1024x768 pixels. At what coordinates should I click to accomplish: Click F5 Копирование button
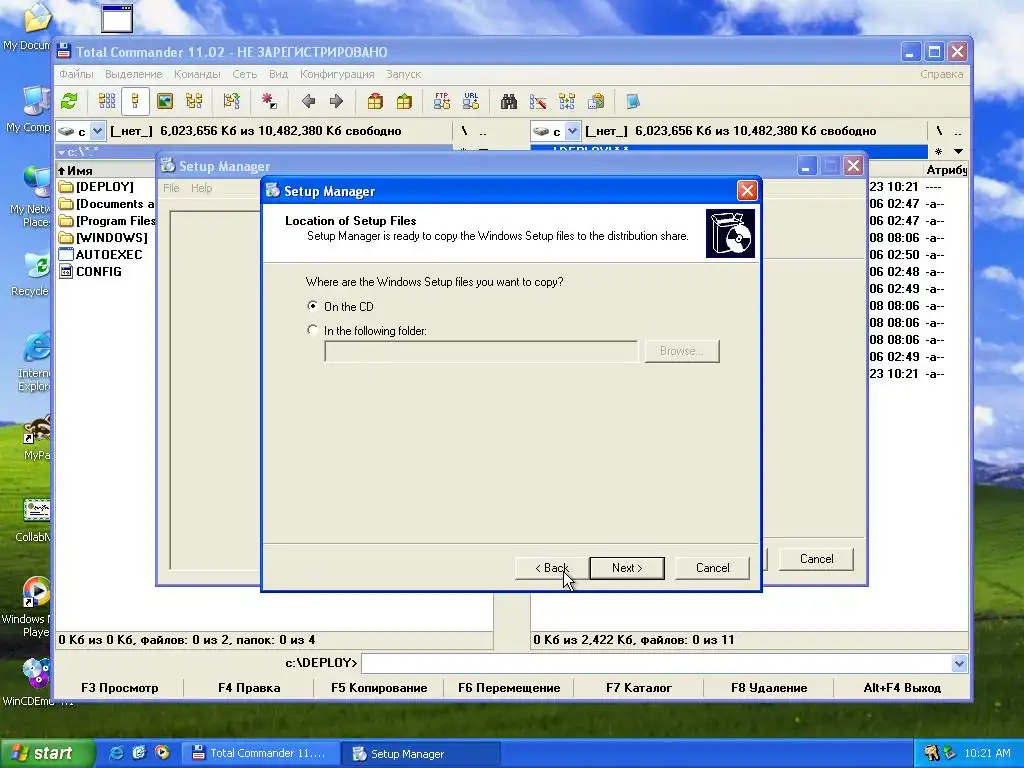pos(379,688)
